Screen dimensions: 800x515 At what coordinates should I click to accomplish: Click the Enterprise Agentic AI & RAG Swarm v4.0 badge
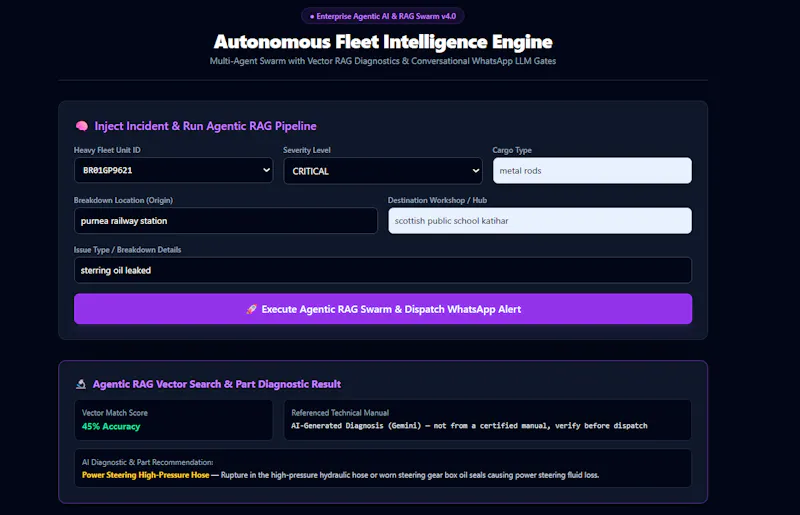pyautogui.click(x=383, y=16)
